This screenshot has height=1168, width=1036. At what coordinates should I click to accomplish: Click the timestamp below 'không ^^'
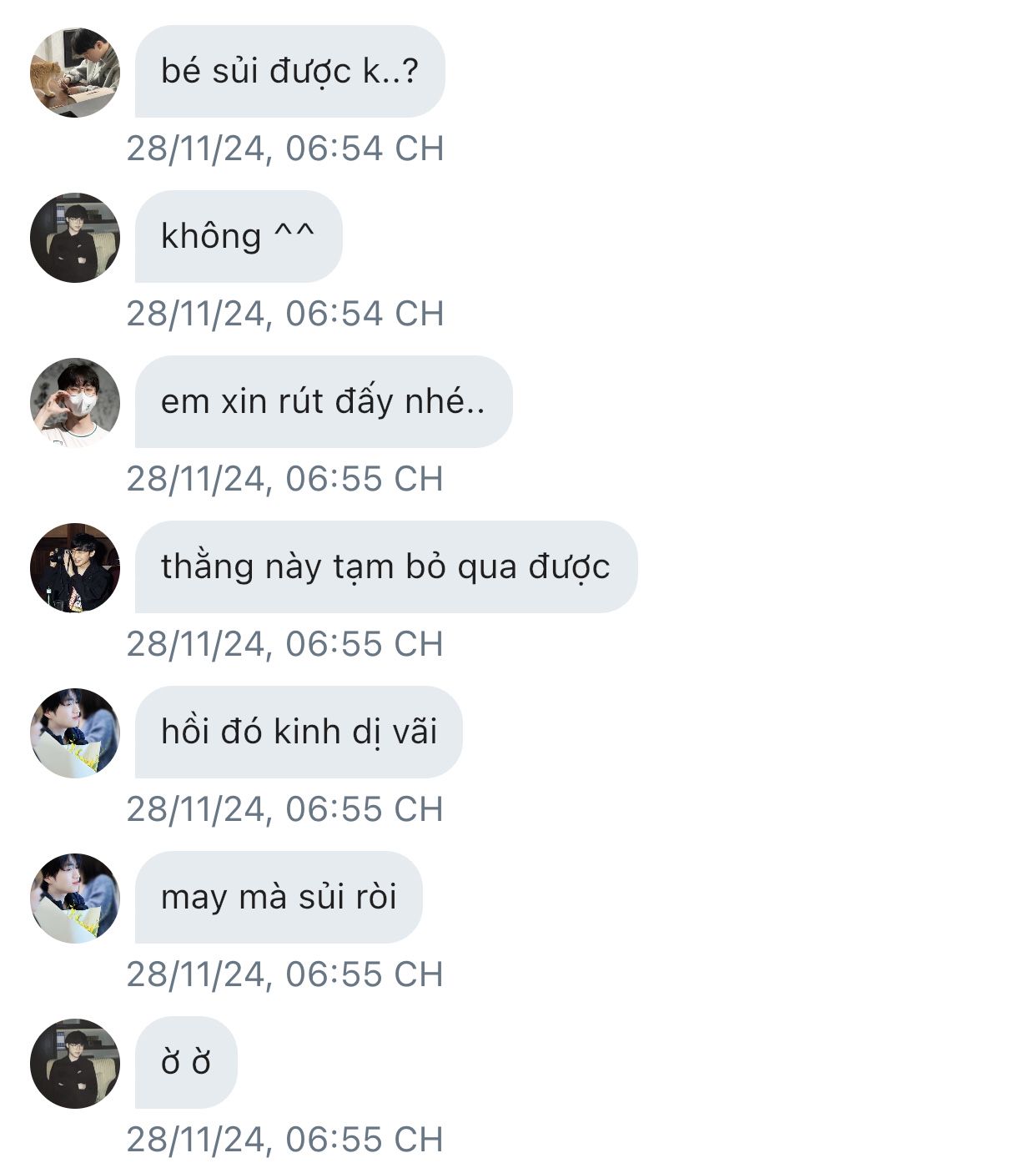pyautogui.click(x=285, y=314)
